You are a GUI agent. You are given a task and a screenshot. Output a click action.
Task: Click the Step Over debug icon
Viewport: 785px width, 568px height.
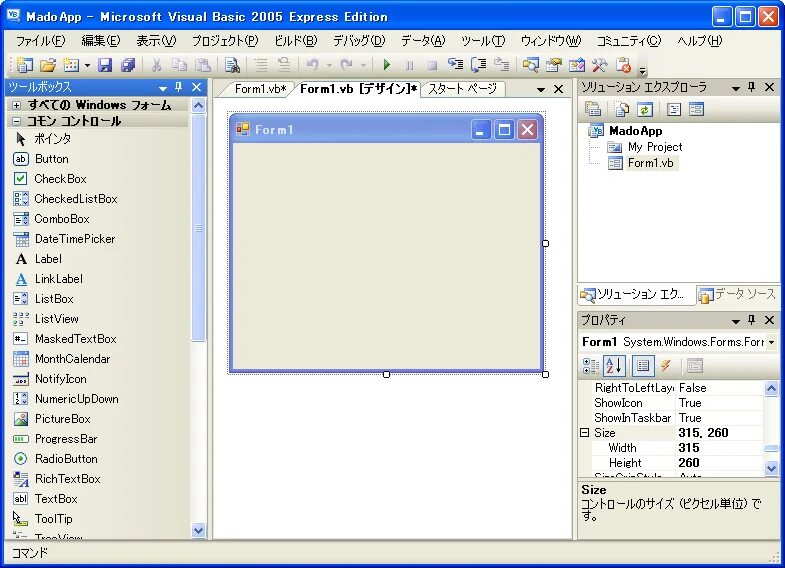pos(479,65)
